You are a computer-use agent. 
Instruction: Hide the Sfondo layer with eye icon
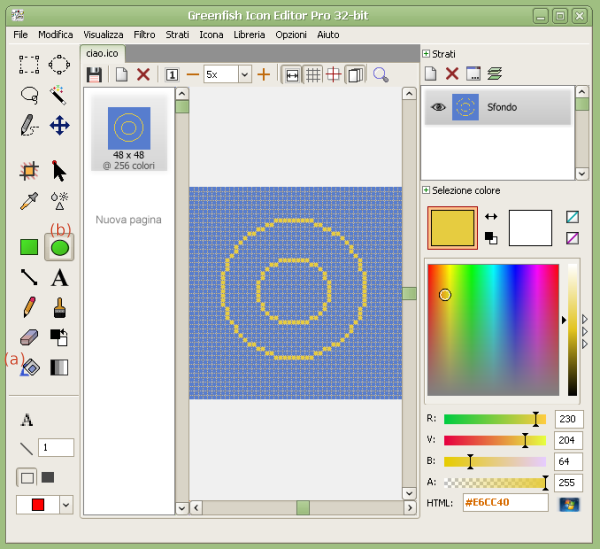click(438, 107)
